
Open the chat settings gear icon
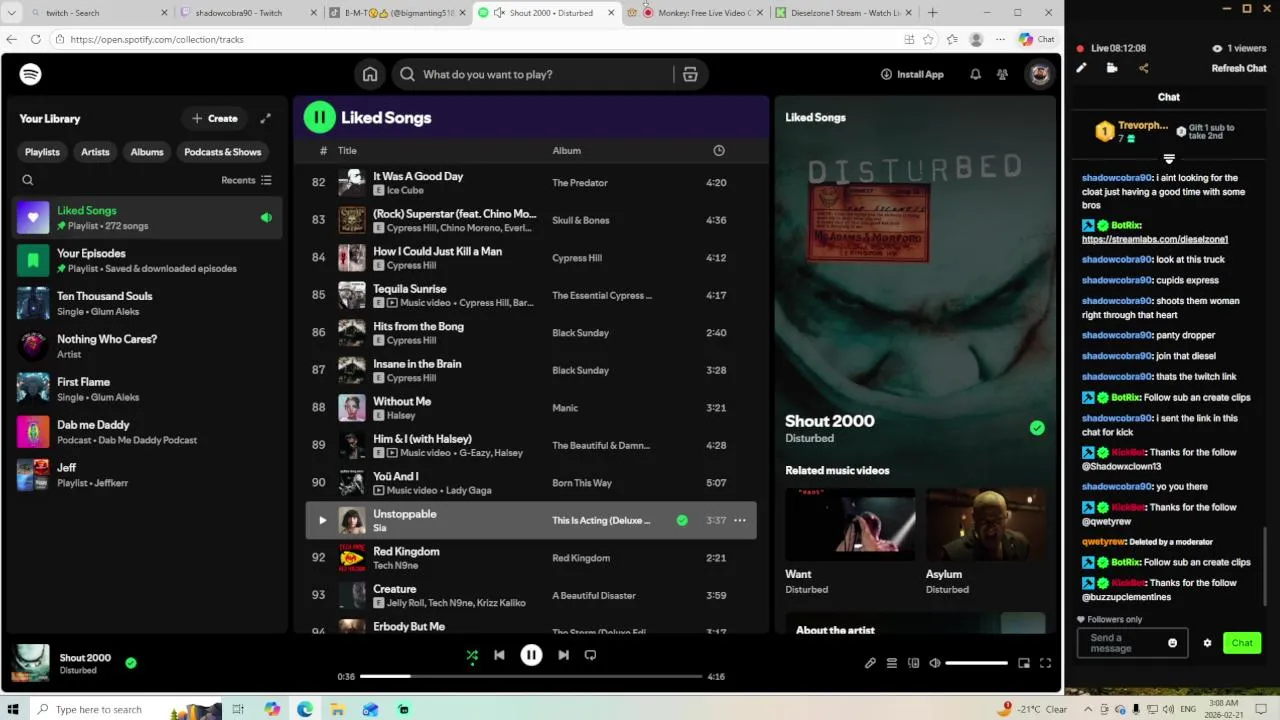(x=1207, y=643)
